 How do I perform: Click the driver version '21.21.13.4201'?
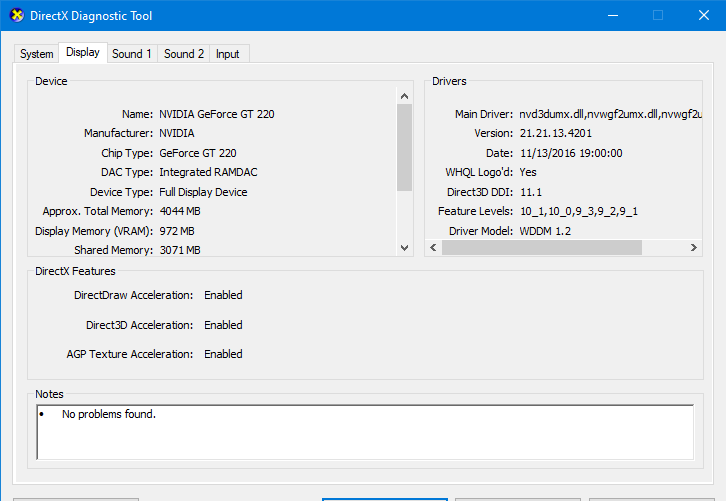pyautogui.click(x=556, y=133)
